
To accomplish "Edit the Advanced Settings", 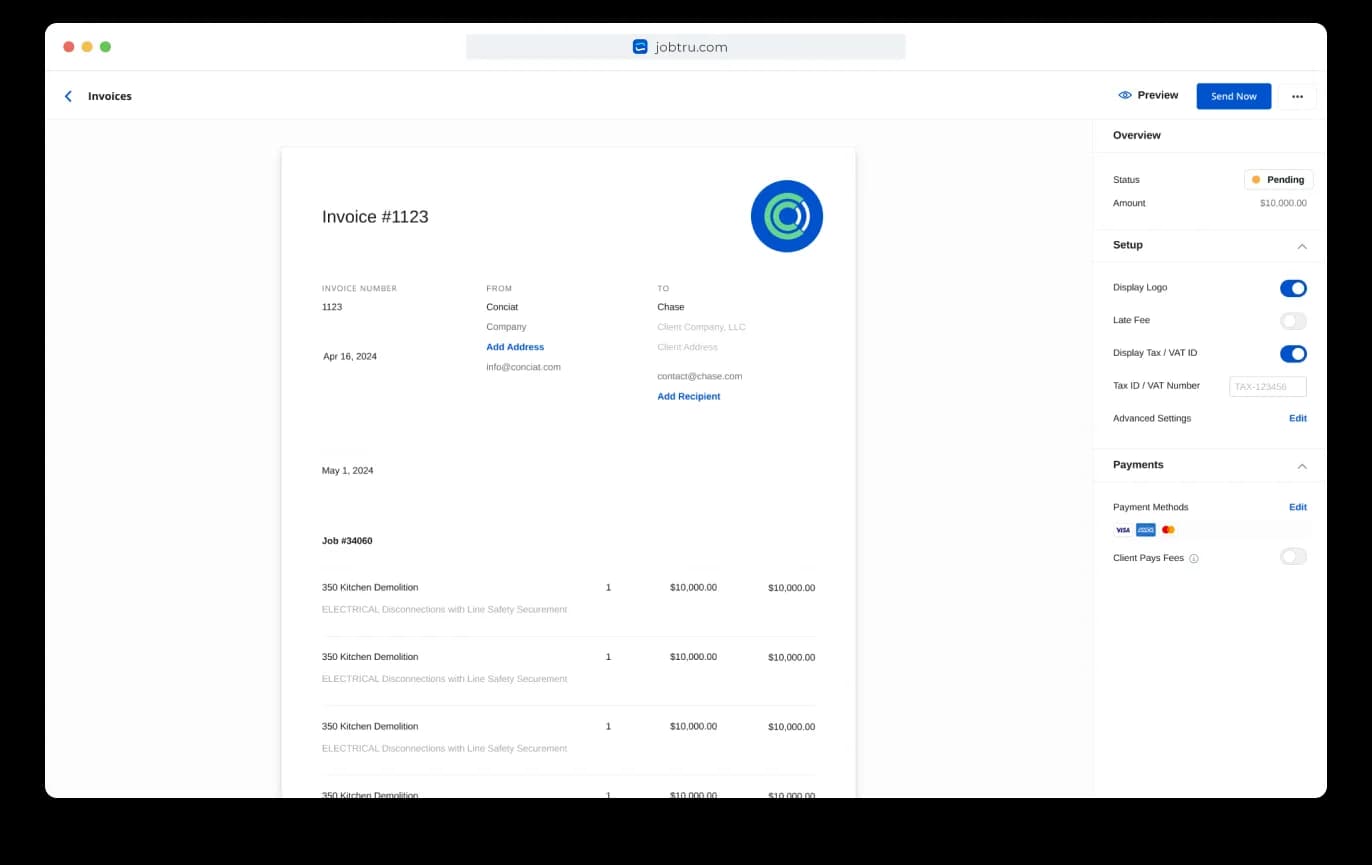I will coord(1297,418).
